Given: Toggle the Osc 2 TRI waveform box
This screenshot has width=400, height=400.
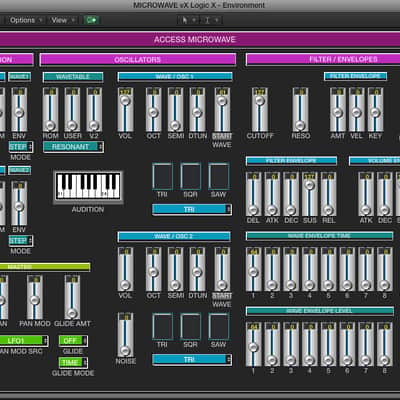Looking at the screenshot, I should 162,326.
